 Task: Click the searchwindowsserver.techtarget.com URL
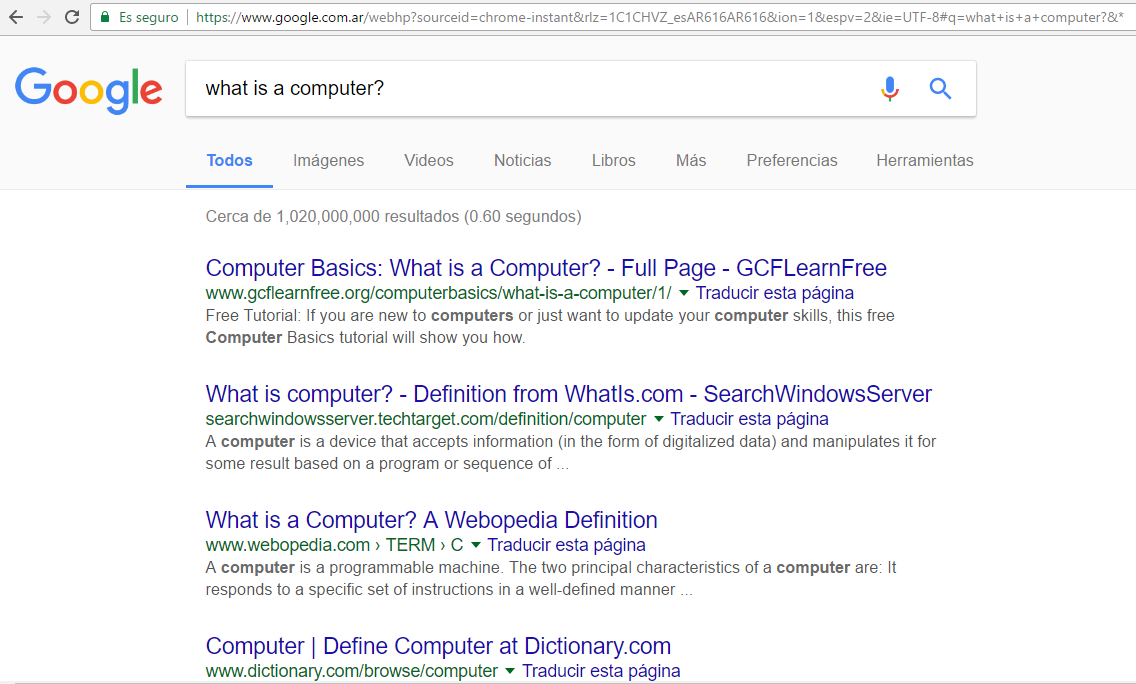426,419
